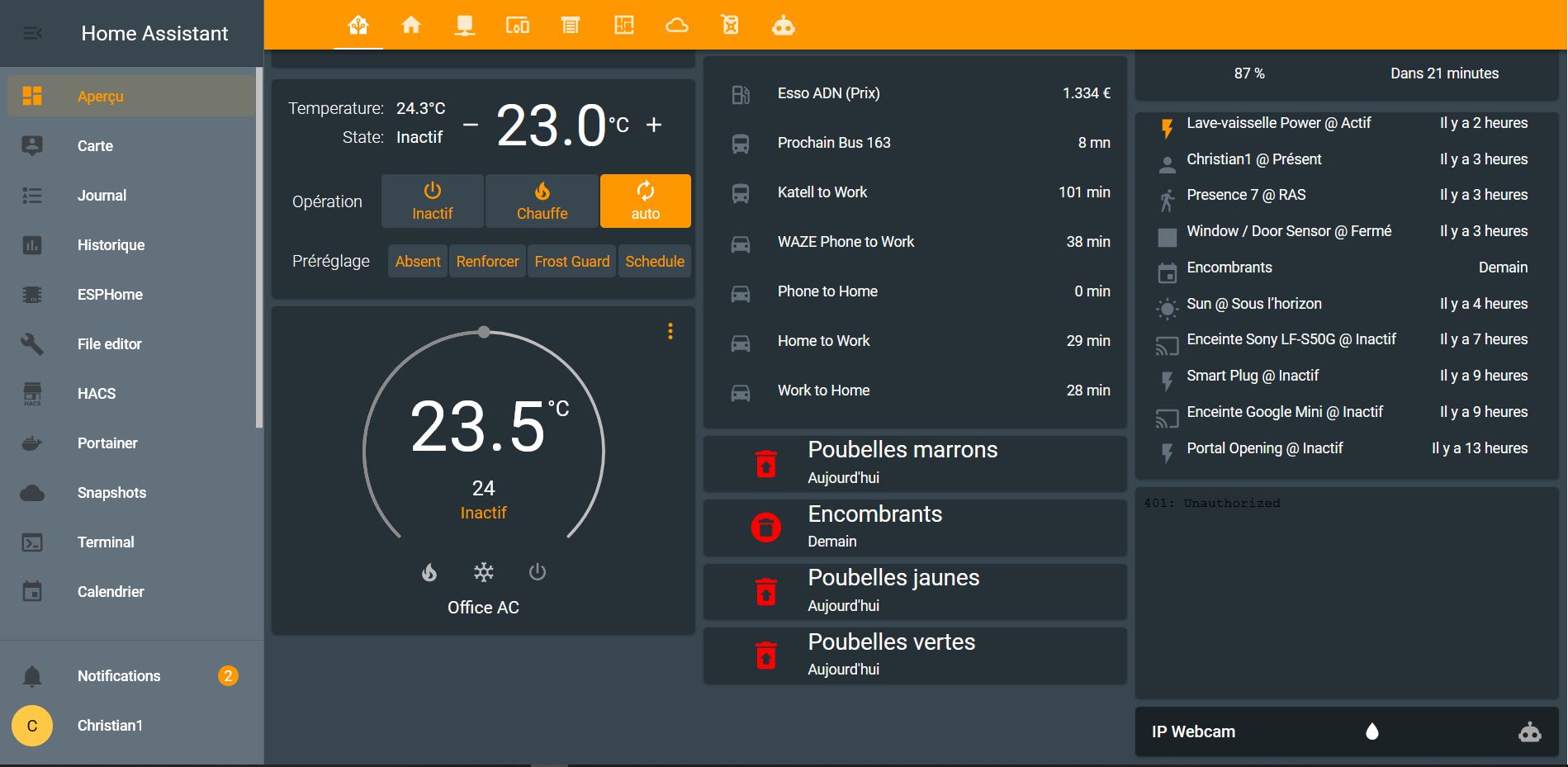Turn off Office AC with power icon
This screenshot has height=767, width=1568.
pyautogui.click(x=538, y=572)
